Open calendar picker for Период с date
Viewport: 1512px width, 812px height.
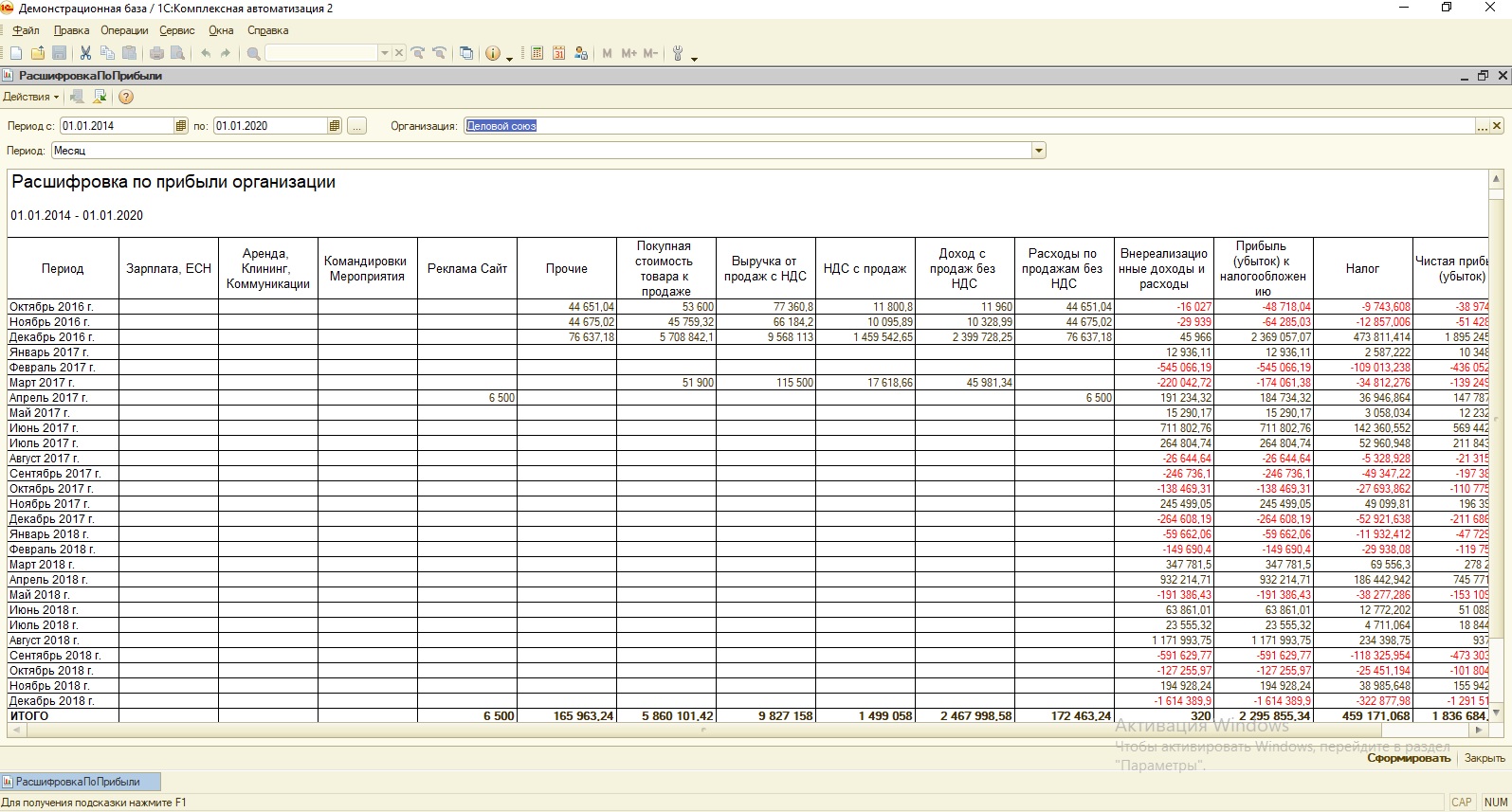(x=181, y=126)
